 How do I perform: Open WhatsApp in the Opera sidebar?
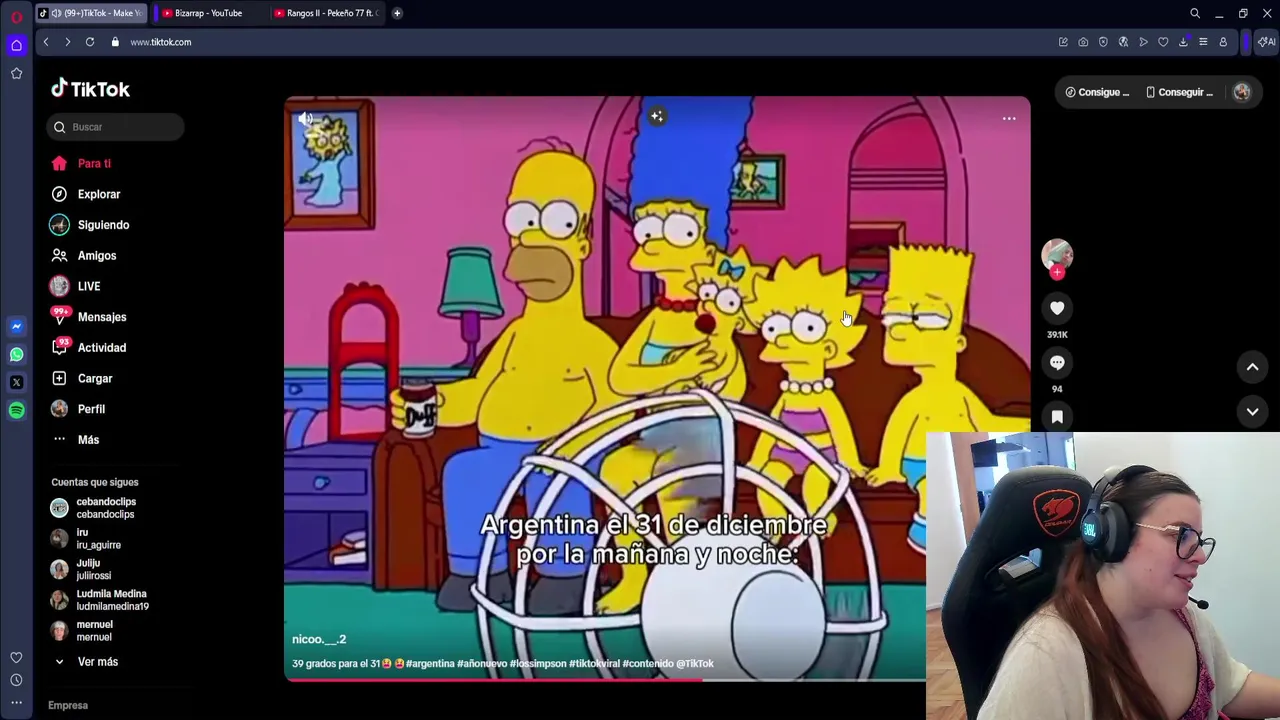tap(16, 354)
